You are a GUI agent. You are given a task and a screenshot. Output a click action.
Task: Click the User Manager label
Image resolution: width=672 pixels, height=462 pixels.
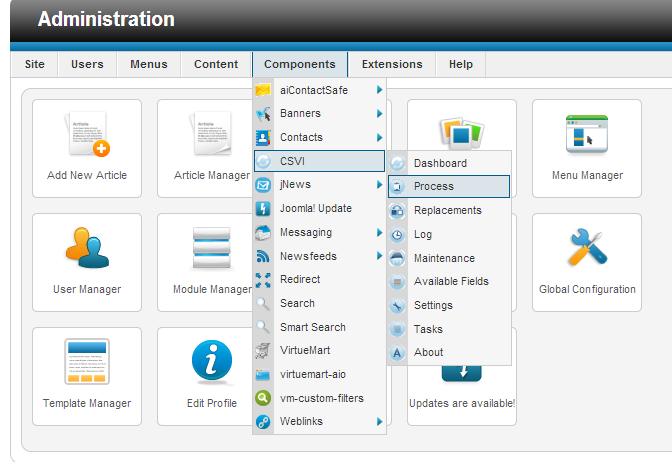click(x=87, y=289)
